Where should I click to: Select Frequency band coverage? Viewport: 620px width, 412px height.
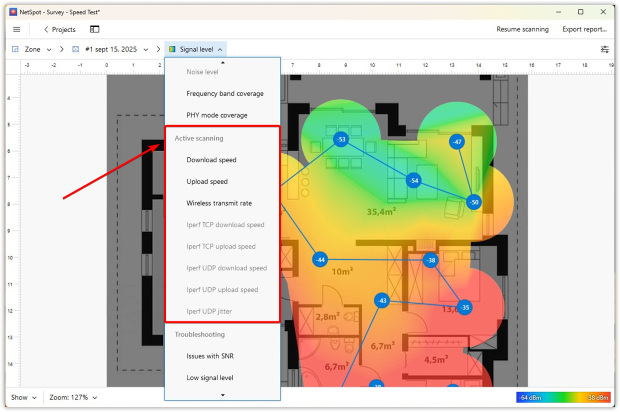(x=224, y=94)
